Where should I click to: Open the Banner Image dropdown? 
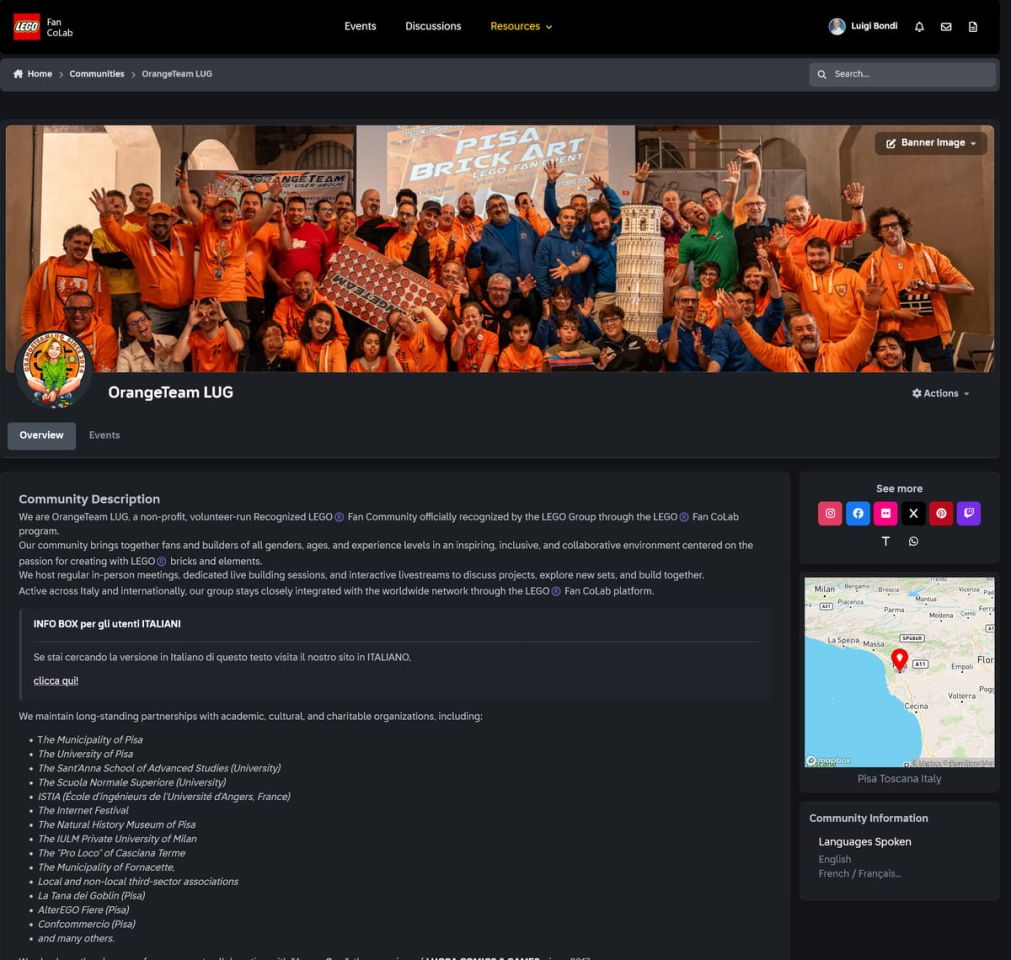point(930,143)
